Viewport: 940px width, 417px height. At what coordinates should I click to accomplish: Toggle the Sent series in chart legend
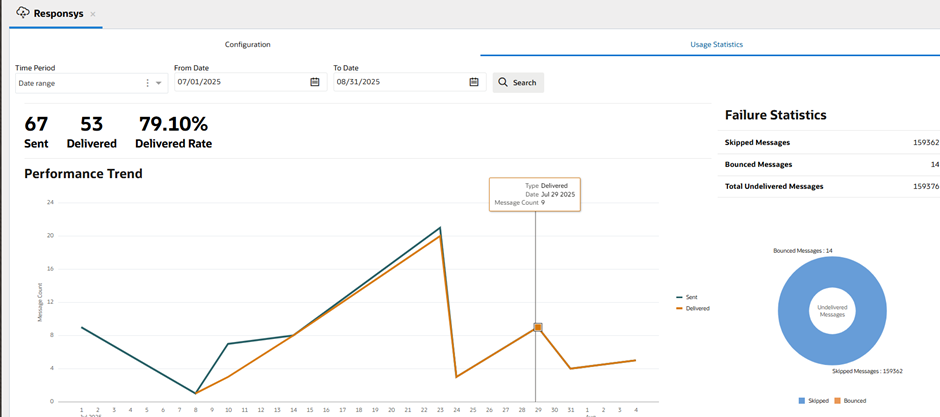pyautogui.click(x=686, y=297)
